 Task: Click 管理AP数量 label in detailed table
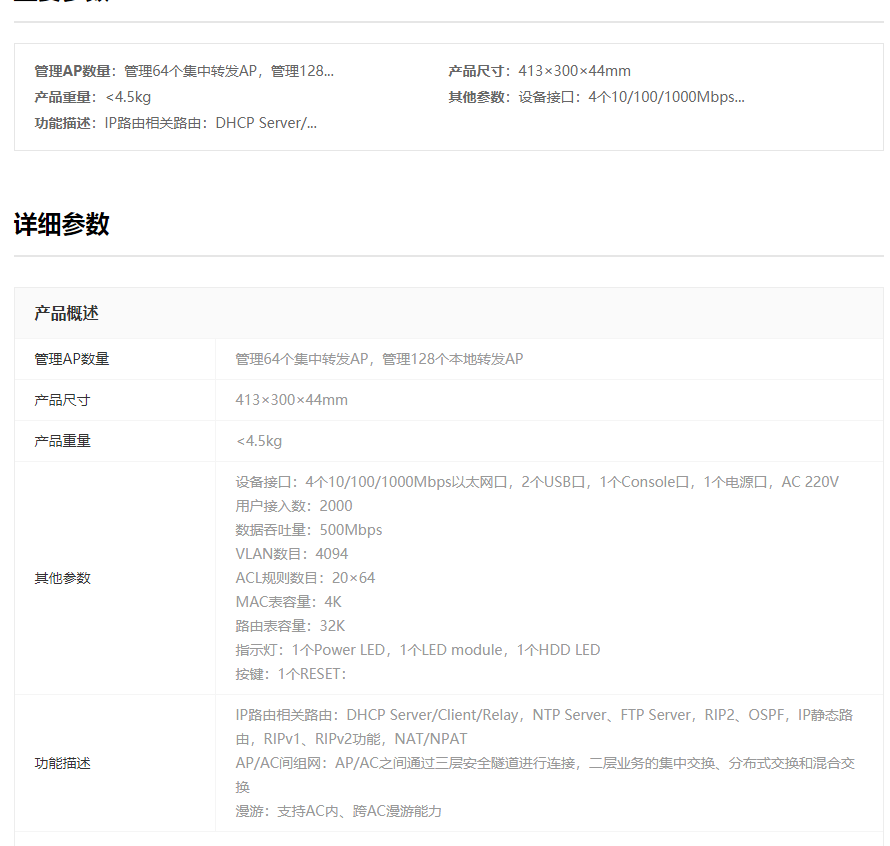[72, 359]
